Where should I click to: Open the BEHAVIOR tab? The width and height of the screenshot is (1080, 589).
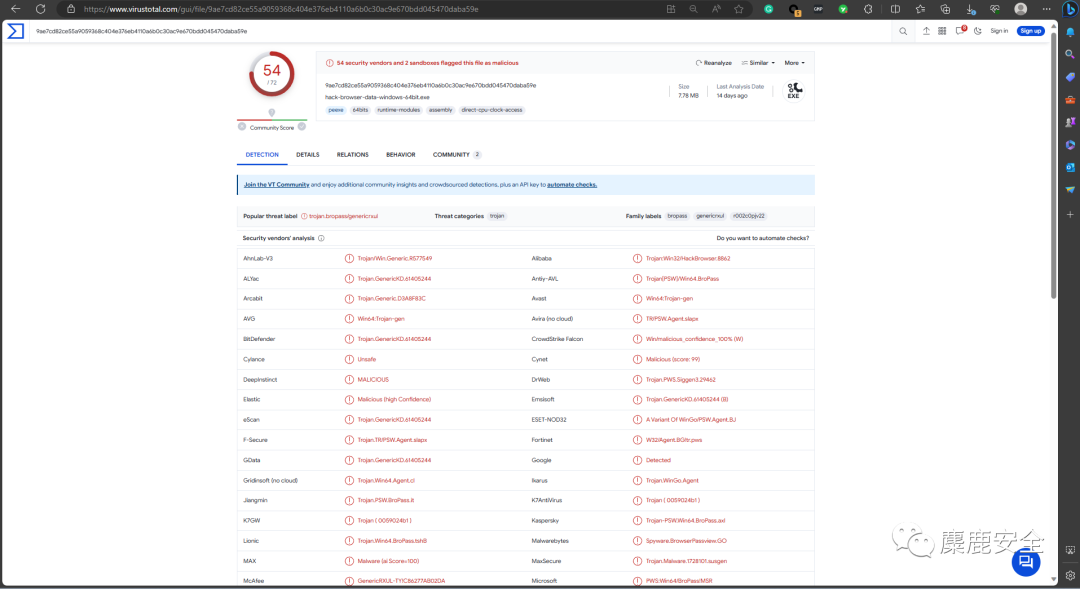400,154
